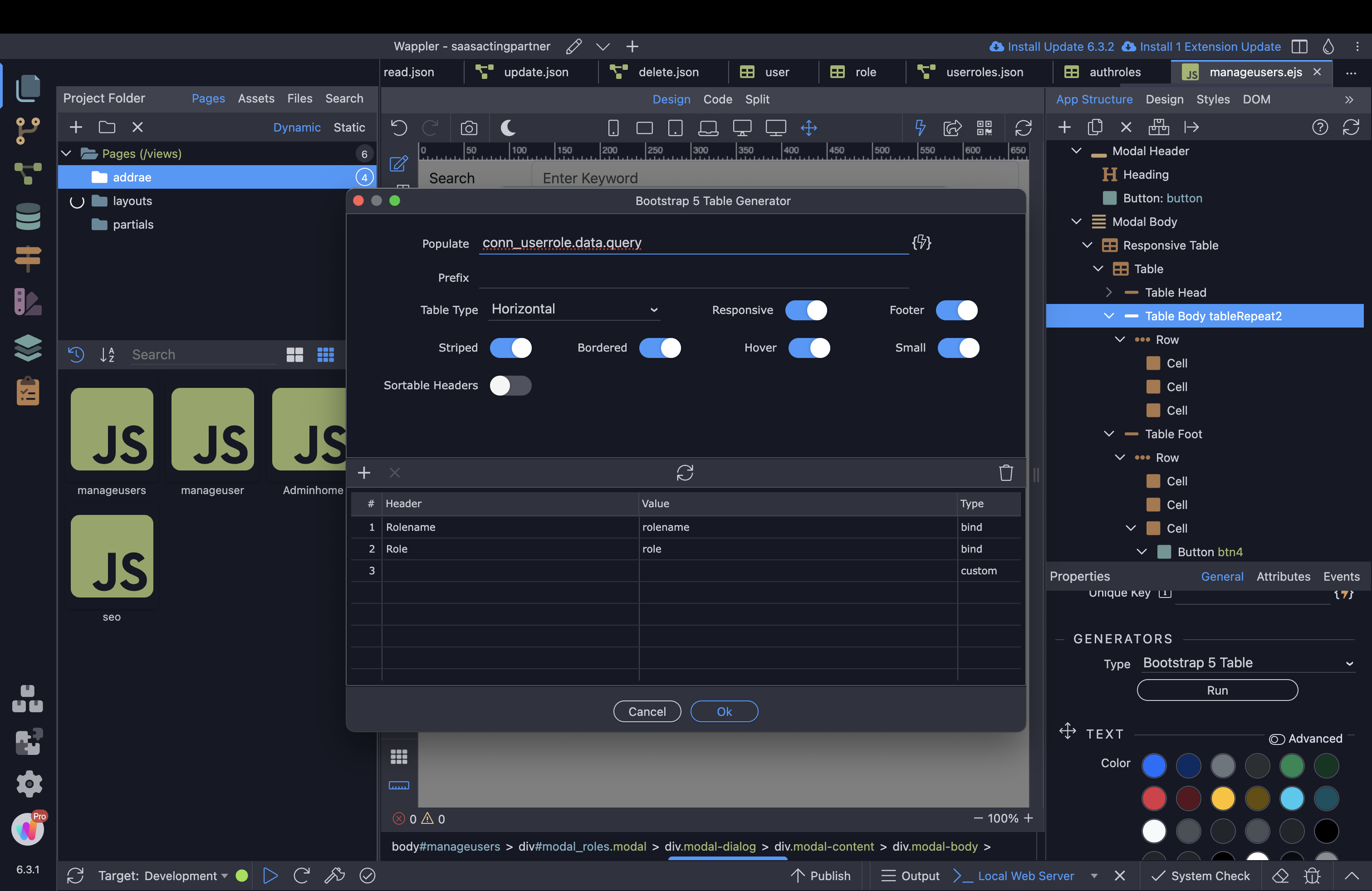Open the generator Type Bootstrap 5 Table dropdown
Viewport: 1372px width, 891px height.
1248,663
